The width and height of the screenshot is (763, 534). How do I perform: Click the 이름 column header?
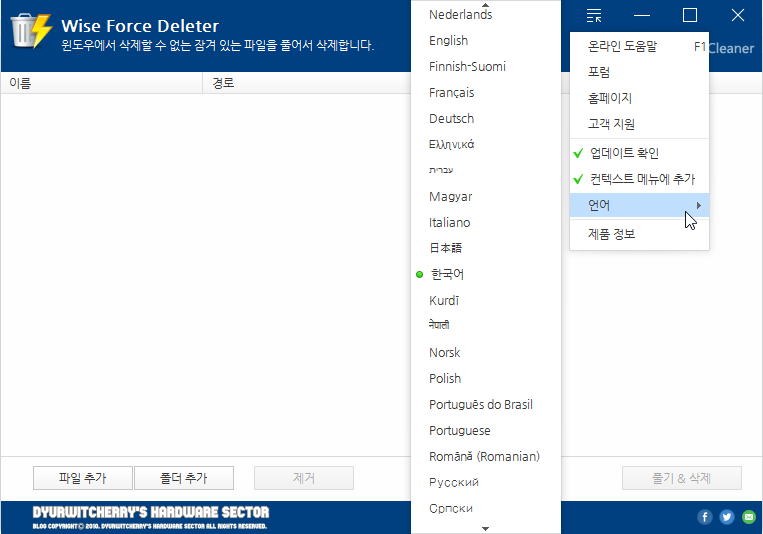(x=101, y=83)
